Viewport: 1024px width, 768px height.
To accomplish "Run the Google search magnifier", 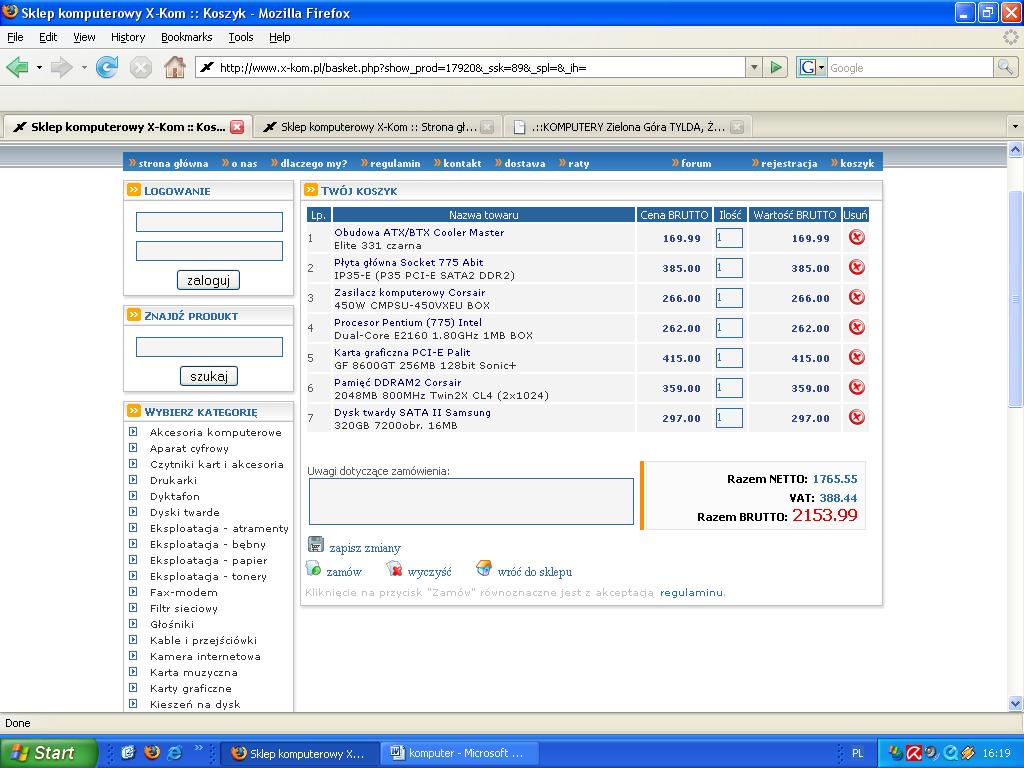I will tap(1005, 67).
